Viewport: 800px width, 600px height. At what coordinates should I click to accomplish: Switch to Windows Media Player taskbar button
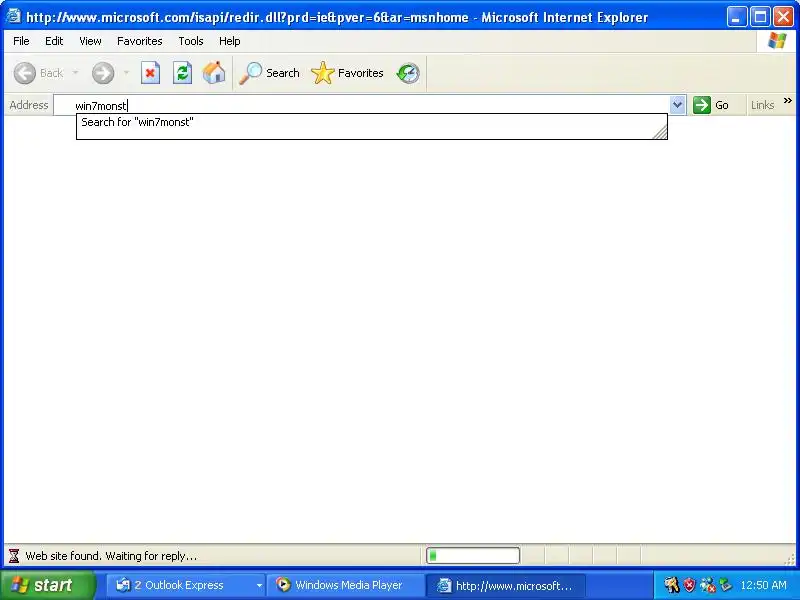[346, 585]
